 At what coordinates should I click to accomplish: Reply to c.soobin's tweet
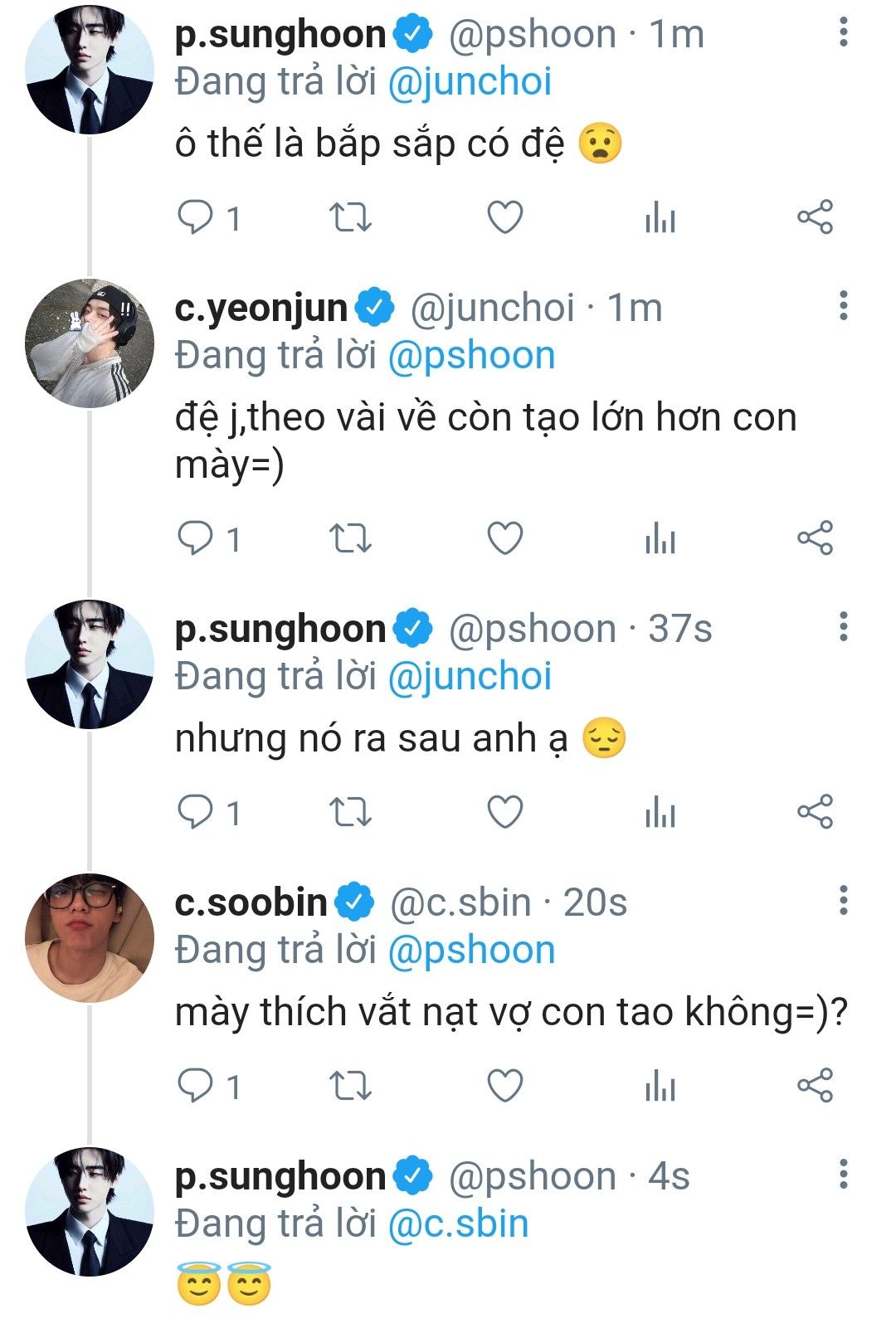(x=196, y=1085)
